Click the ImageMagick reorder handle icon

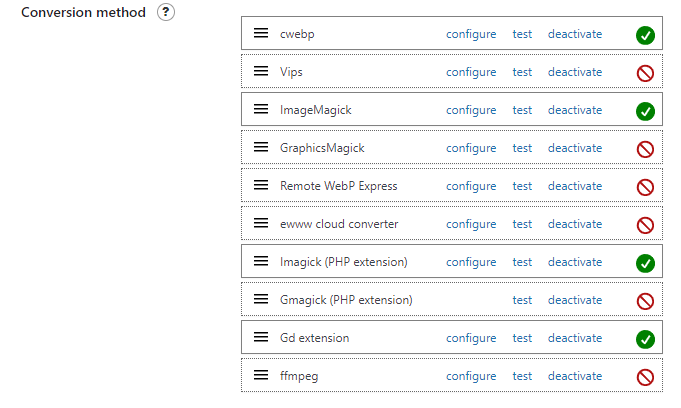coord(261,110)
